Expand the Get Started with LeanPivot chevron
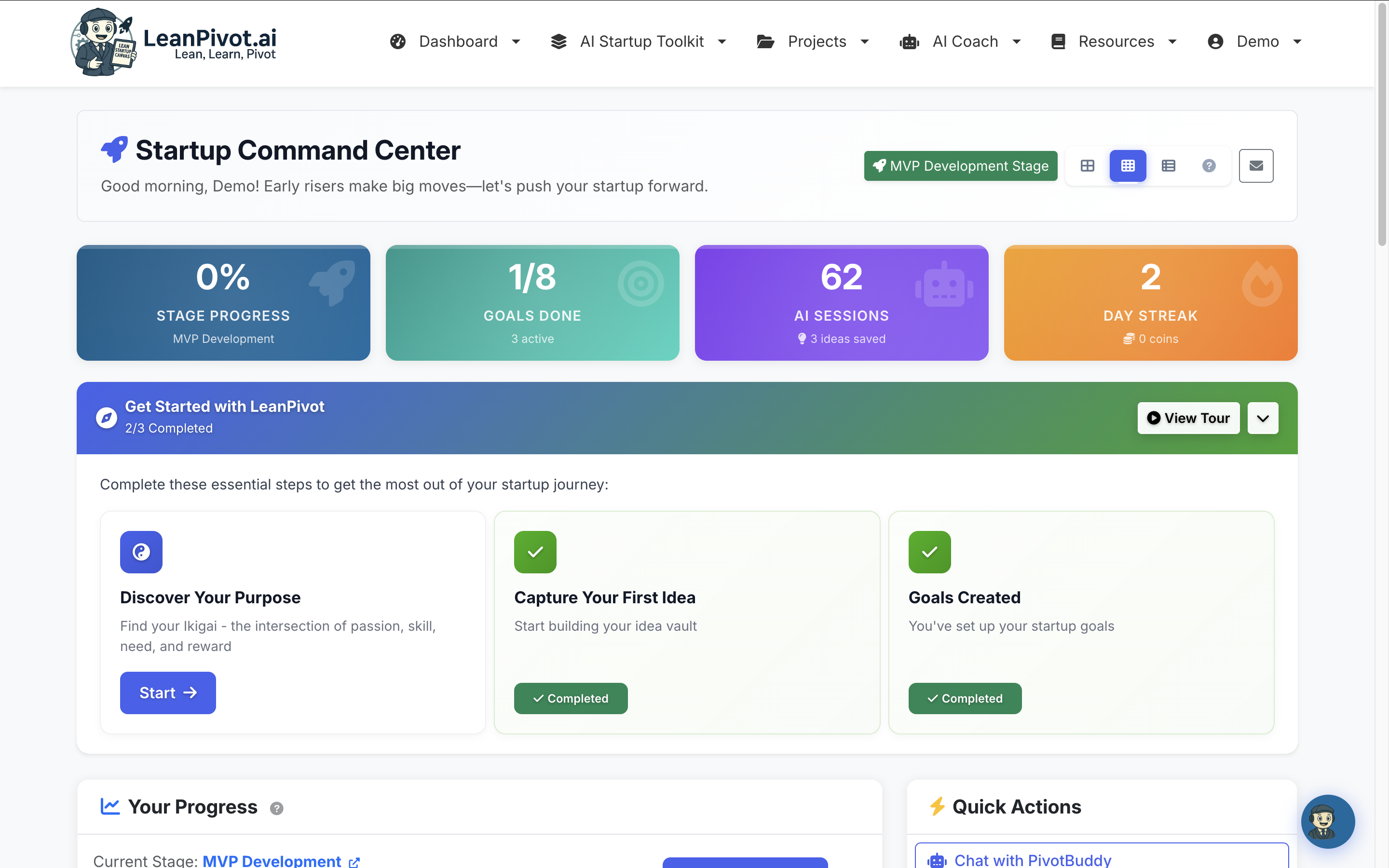Image resolution: width=1389 pixels, height=868 pixels. (1263, 418)
